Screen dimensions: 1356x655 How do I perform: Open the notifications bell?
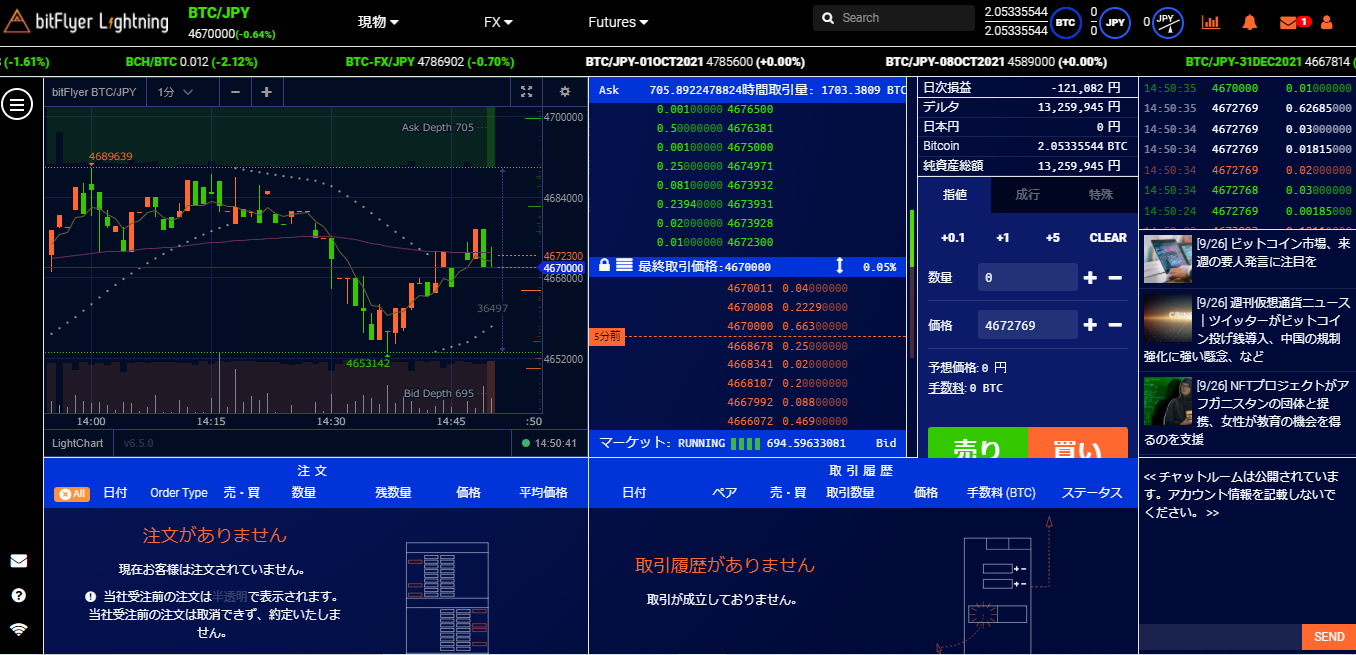(x=1250, y=21)
